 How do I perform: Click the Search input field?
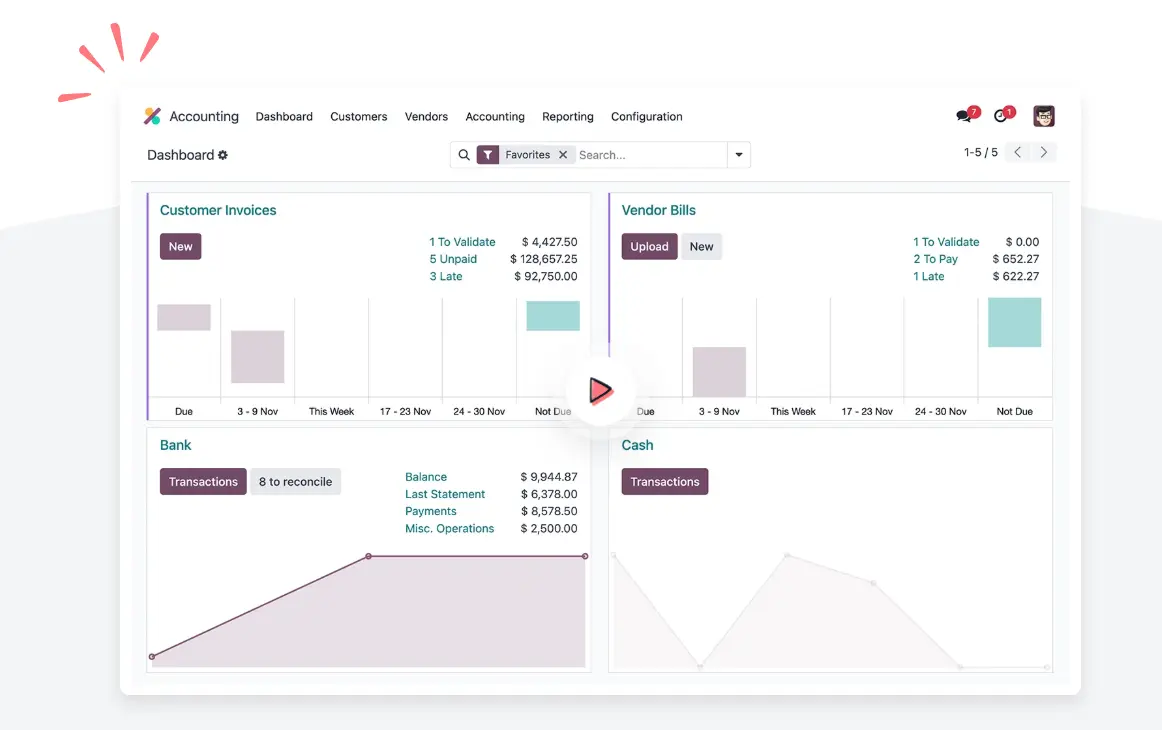click(x=650, y=155)
